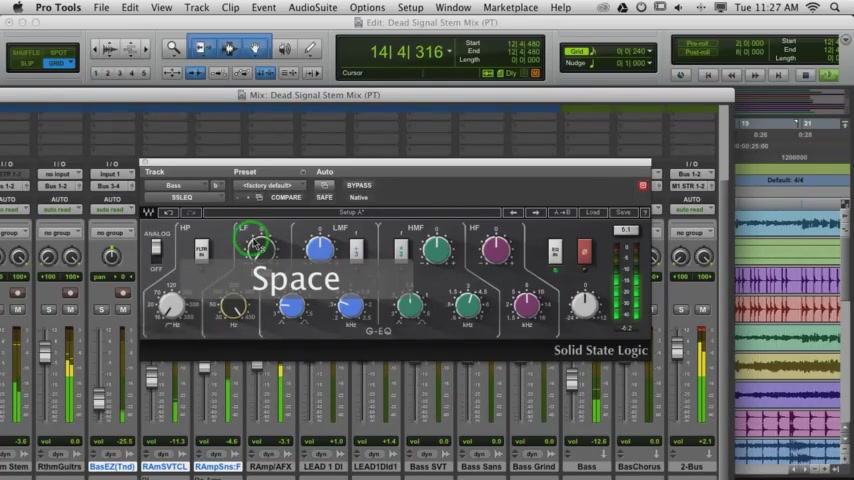Click the plugin Redo arrow
Image resolution: width=854 pixels, height=480 pixels.
190,212
